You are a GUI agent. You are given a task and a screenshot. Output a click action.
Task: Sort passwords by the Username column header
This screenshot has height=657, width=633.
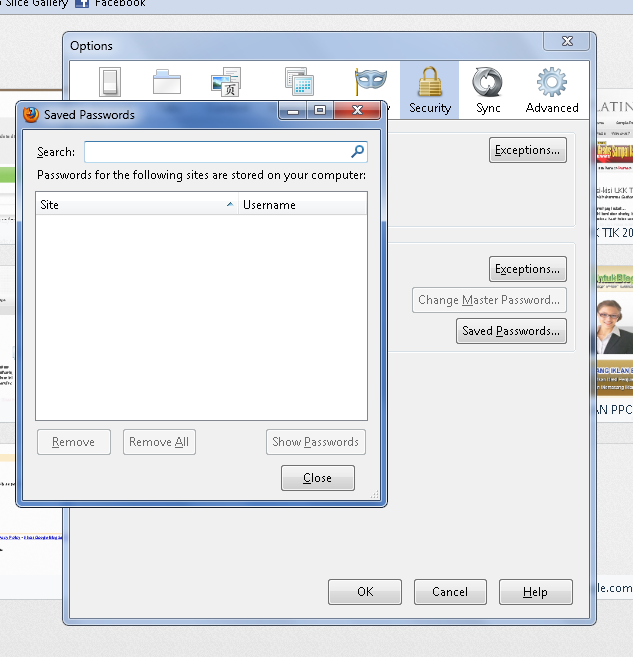(x=302, y=204)
